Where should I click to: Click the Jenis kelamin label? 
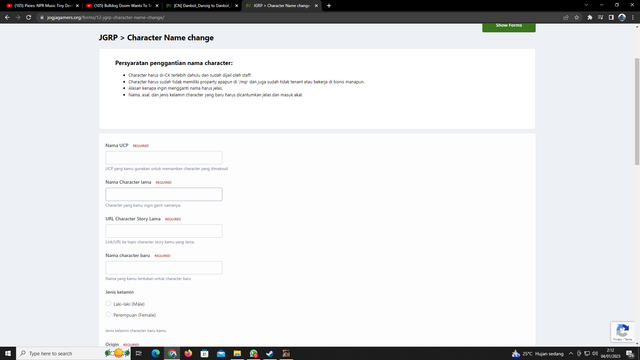click(x=120, y=292)
